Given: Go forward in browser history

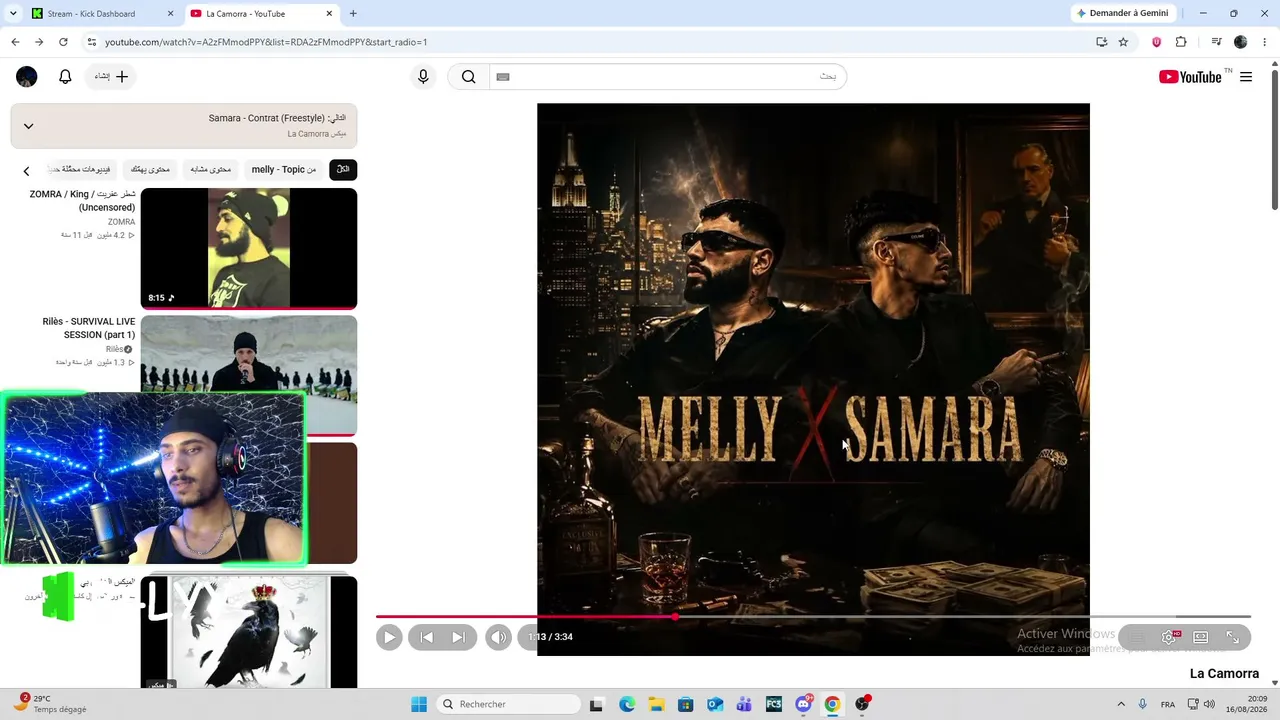Looking at the screenshot, I should [39, 42].
